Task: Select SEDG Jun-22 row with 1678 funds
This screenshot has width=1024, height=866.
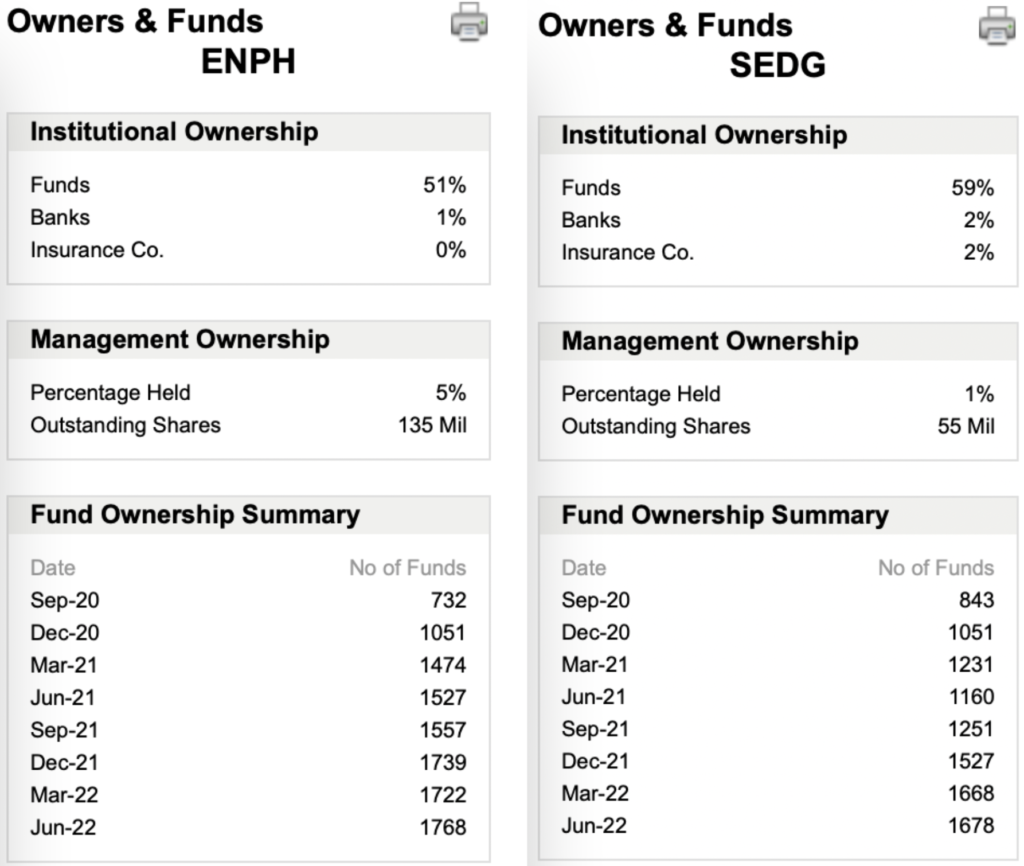Action: (x=778, y=826)
